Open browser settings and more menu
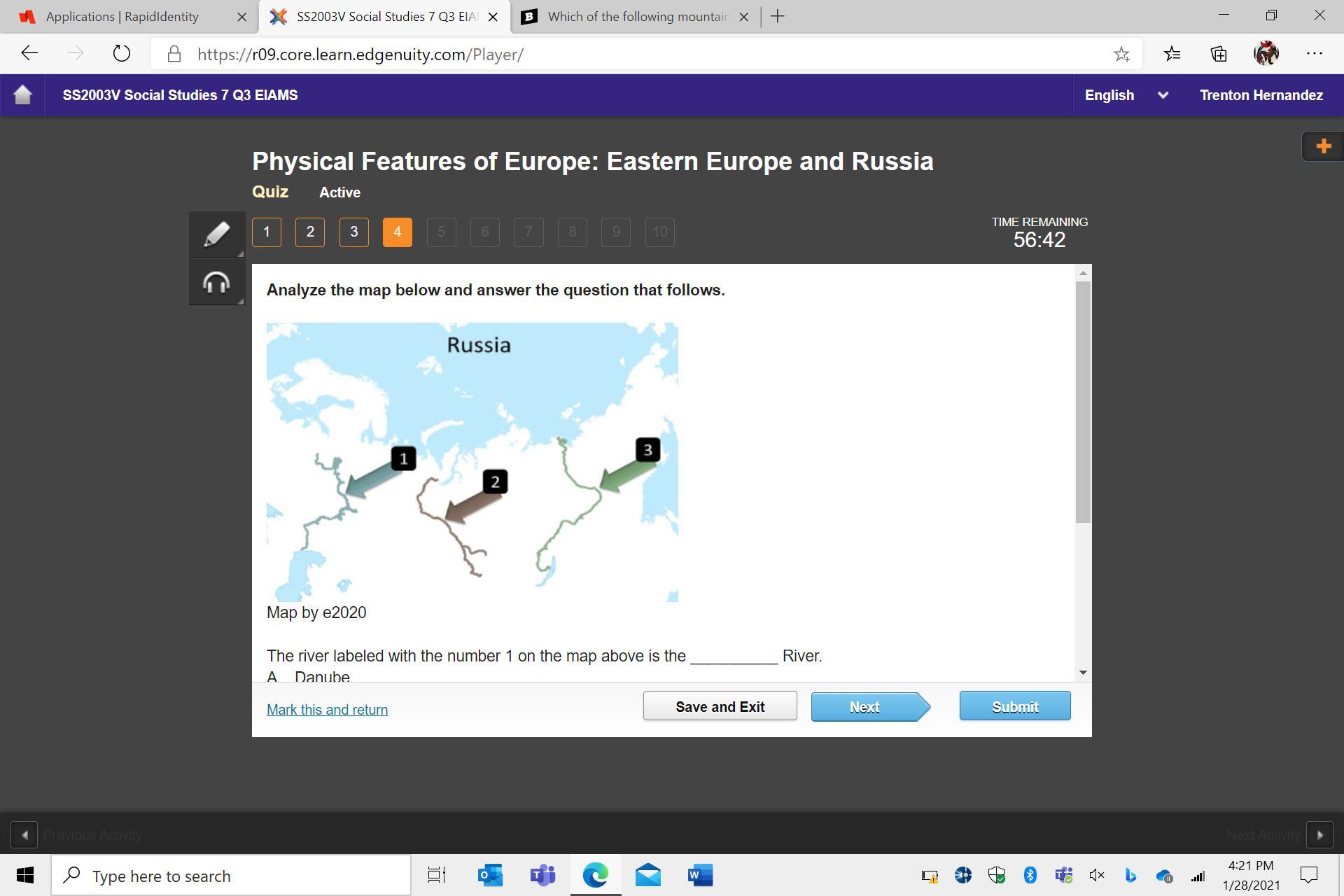Screen dimensions: 1344x896 [x=1314, y=54]
